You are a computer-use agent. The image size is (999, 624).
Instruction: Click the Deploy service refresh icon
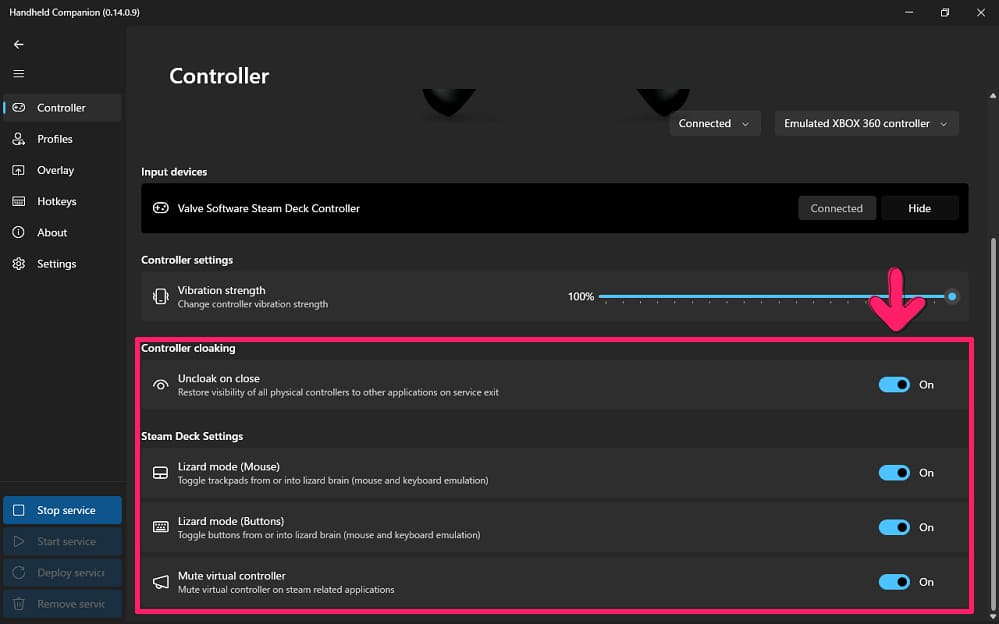18,572
